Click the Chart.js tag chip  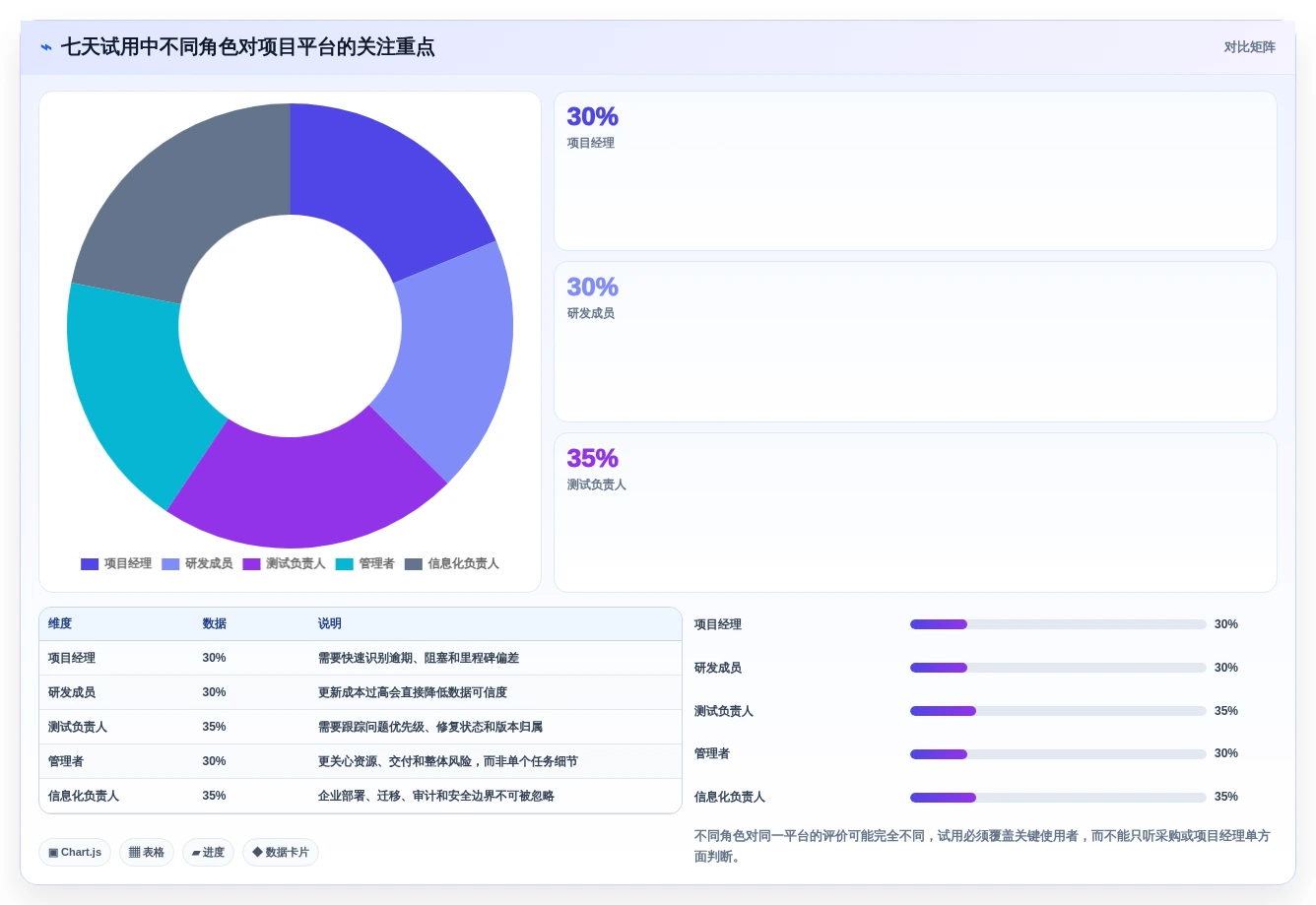[x=75, y=853]
